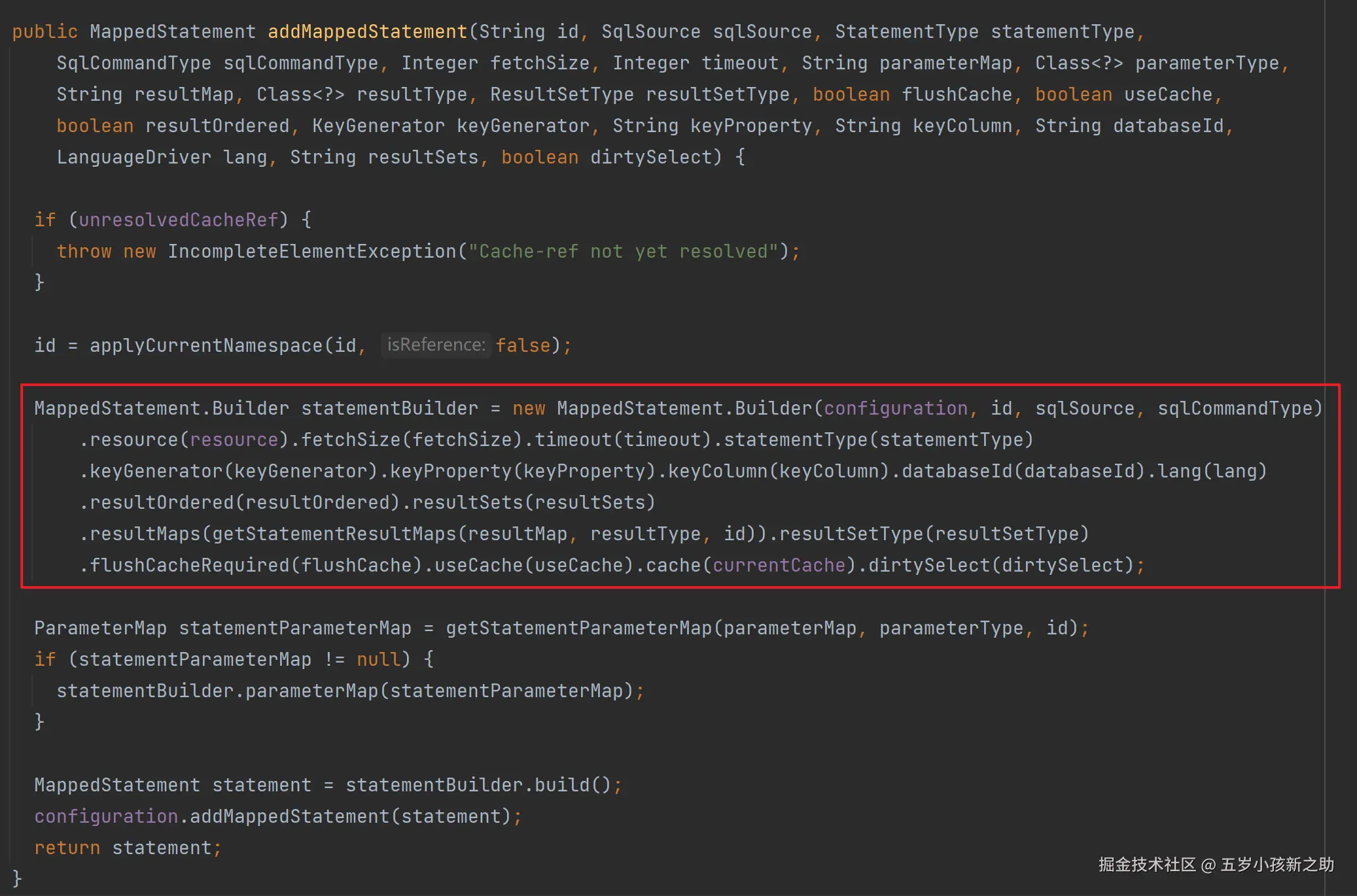Click the return statement keyword
This screenshot has height=896, width=1357.
point(67,848)
